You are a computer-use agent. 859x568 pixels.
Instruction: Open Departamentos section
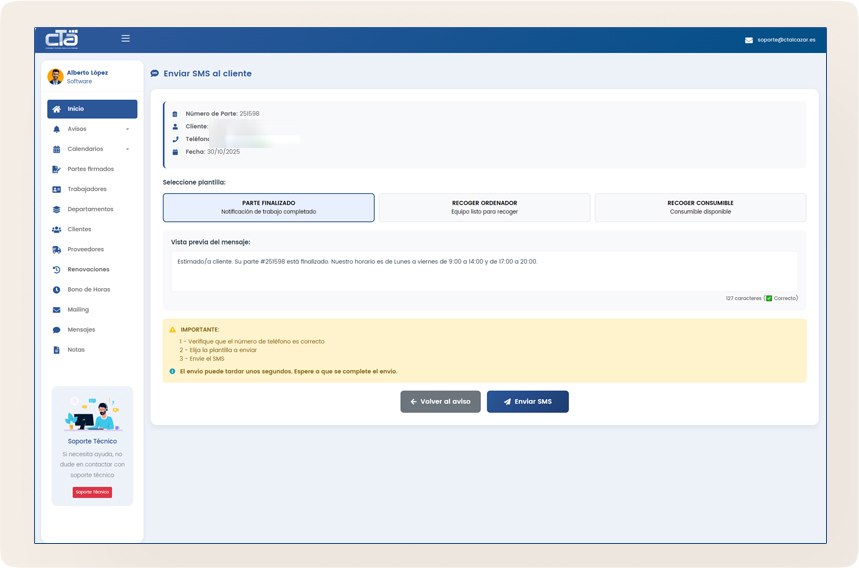coord(92,209)
